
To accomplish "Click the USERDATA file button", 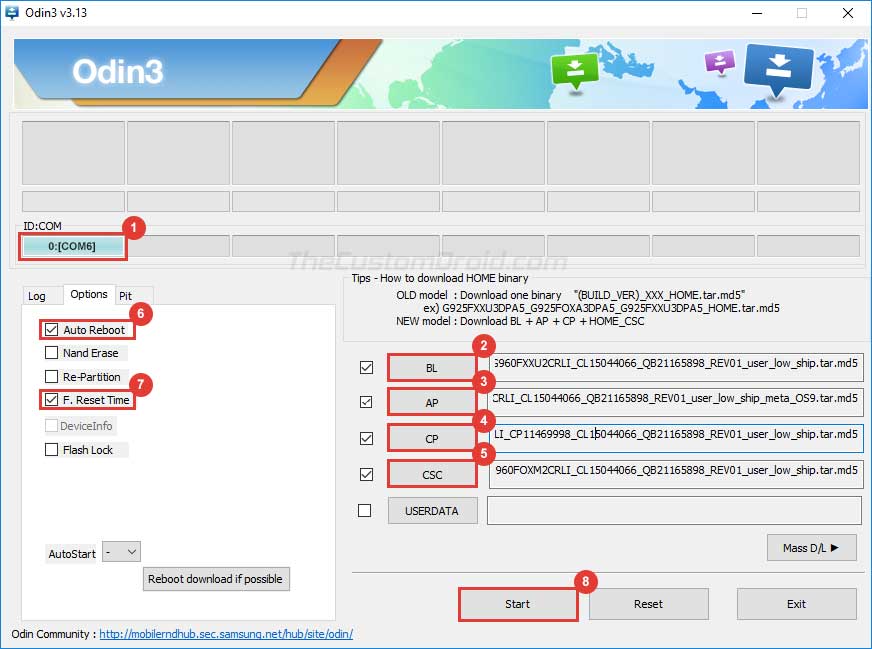I will pos(432,511).
